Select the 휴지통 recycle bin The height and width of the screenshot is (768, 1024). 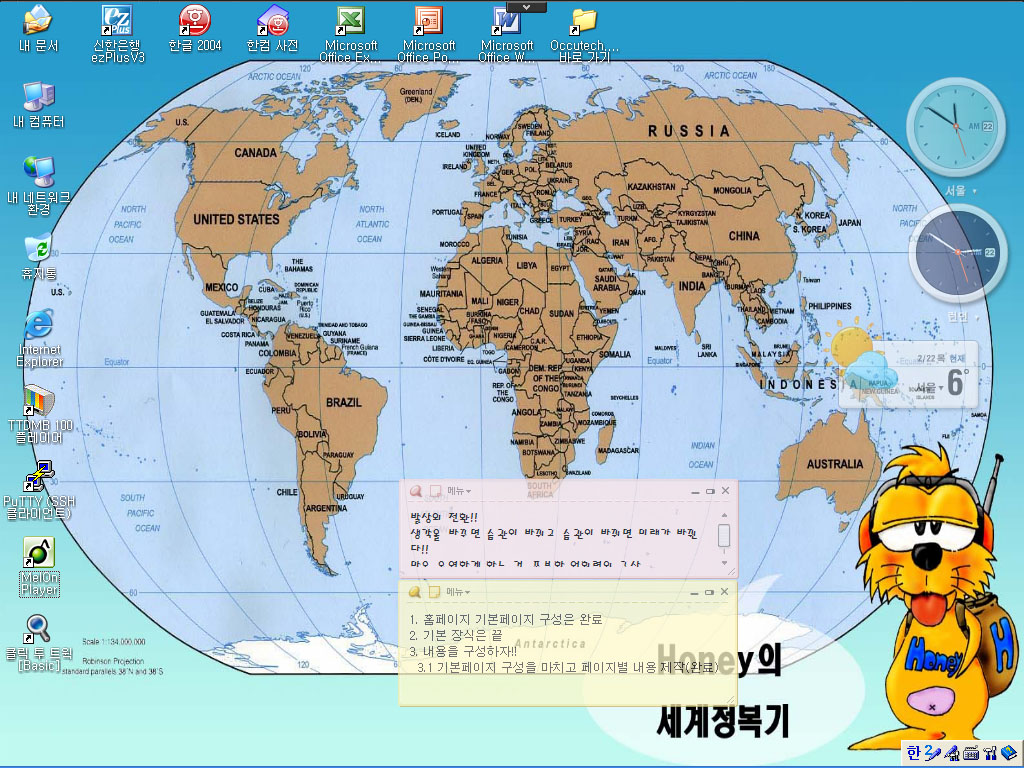click(39, 256)
